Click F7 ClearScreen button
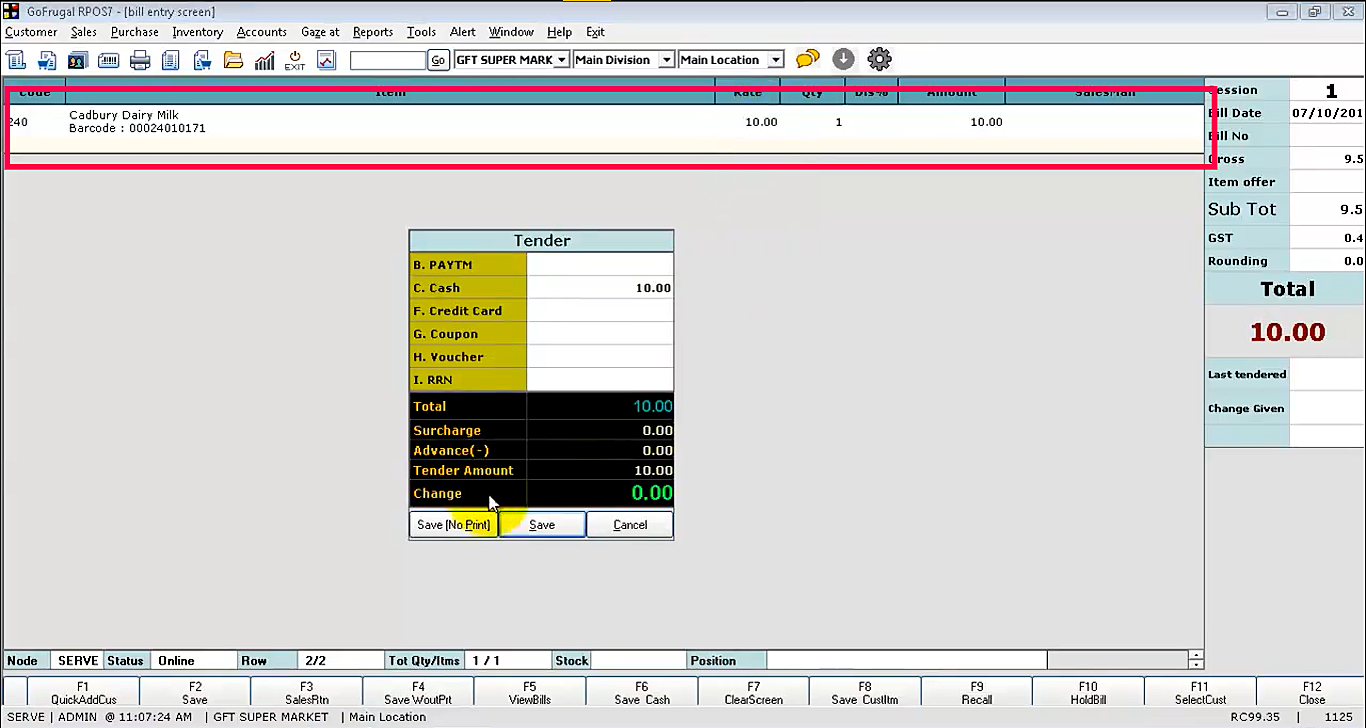 [754, 693]
